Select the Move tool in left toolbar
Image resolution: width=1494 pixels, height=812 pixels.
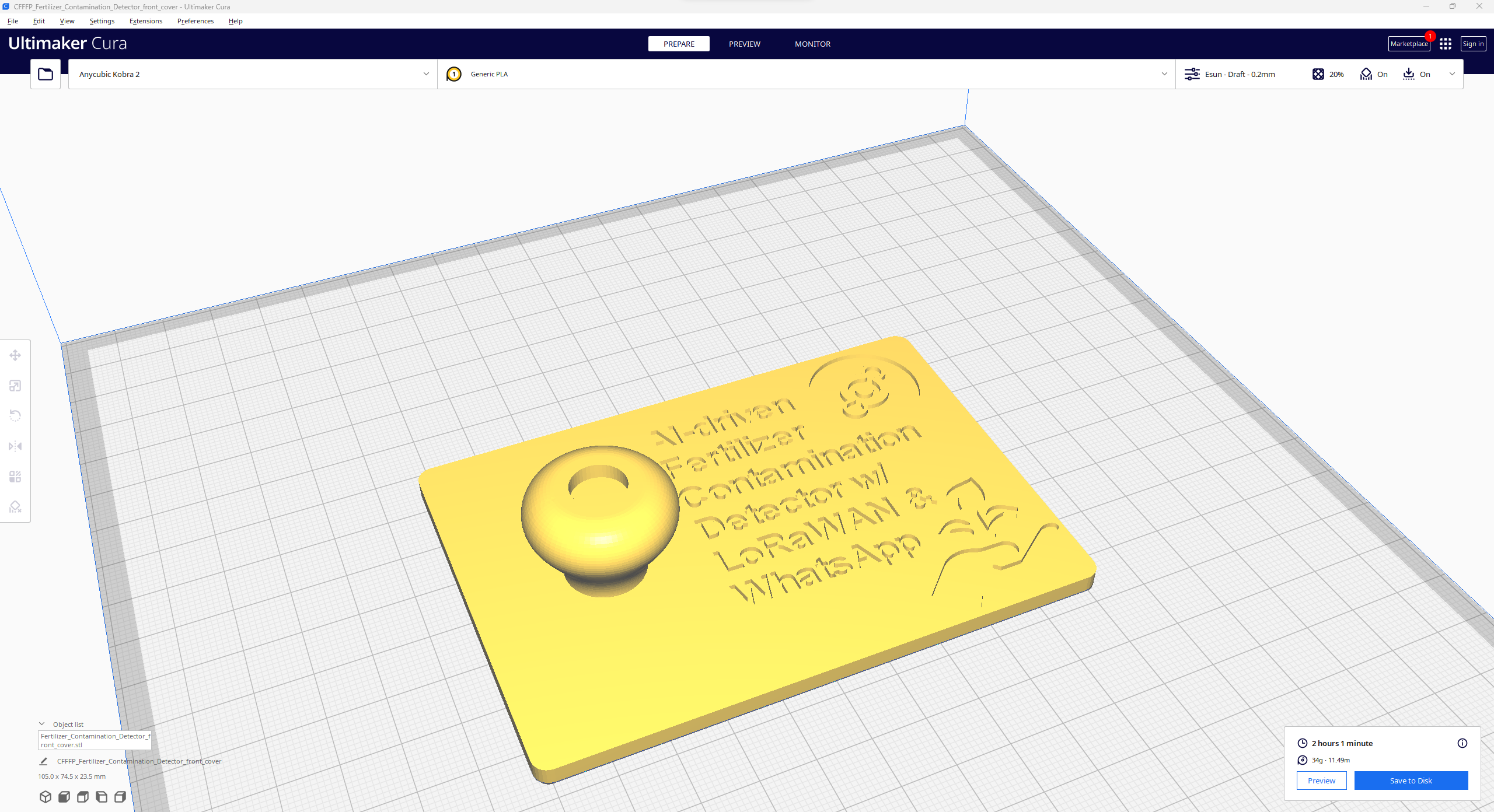click(15, 355)
